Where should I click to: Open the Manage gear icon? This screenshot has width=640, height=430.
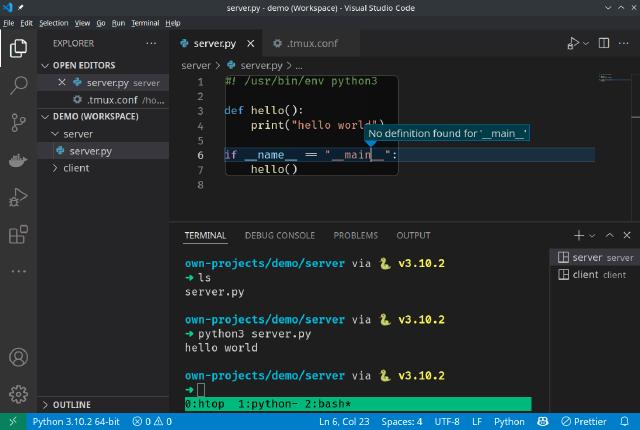point(18,394)
